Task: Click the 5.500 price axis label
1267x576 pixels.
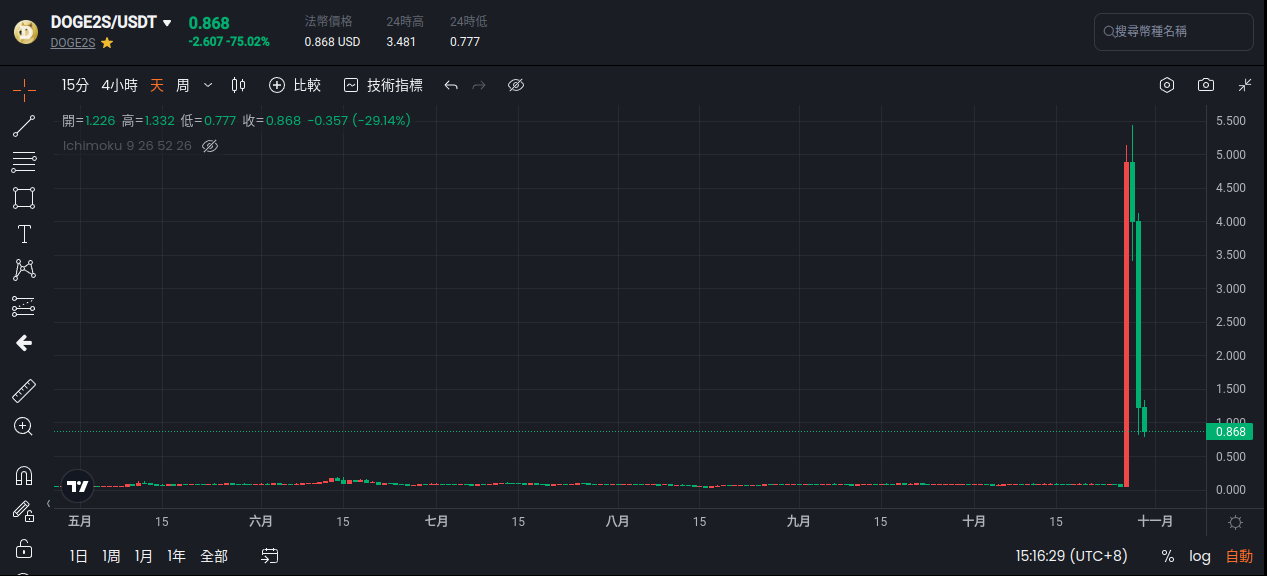Action: click(1230, 121)
